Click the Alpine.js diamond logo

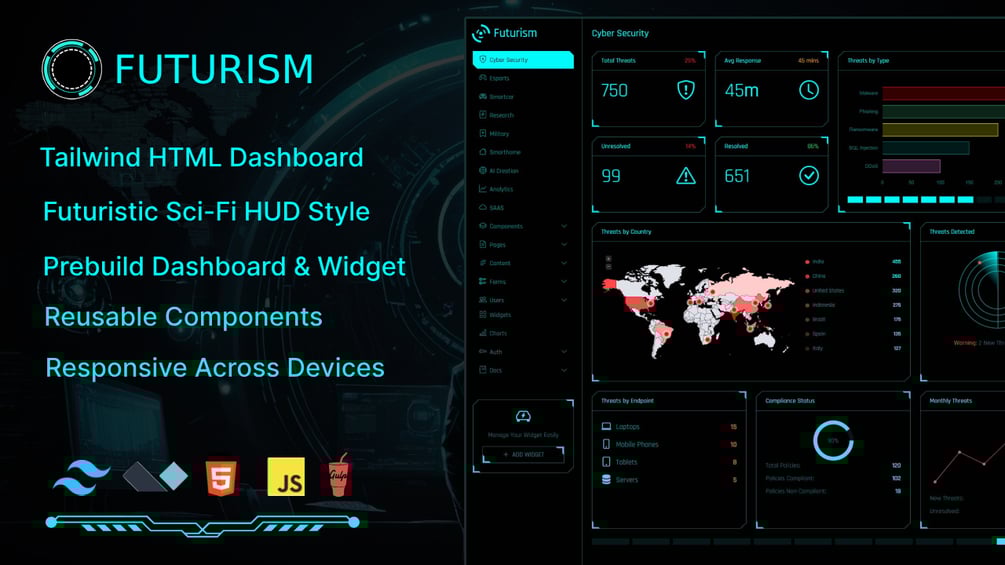(155, 477)
